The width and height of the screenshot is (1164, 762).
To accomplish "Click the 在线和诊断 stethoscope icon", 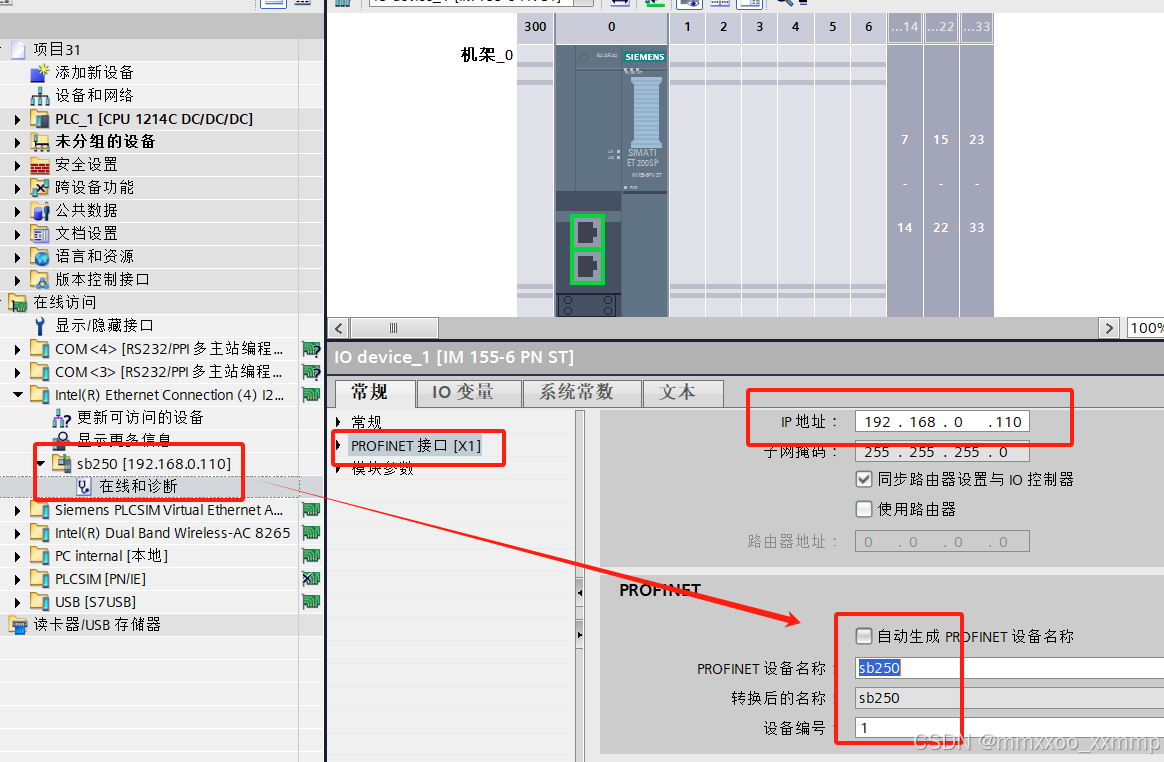I will pyautogui.click(x=84, y=487).
